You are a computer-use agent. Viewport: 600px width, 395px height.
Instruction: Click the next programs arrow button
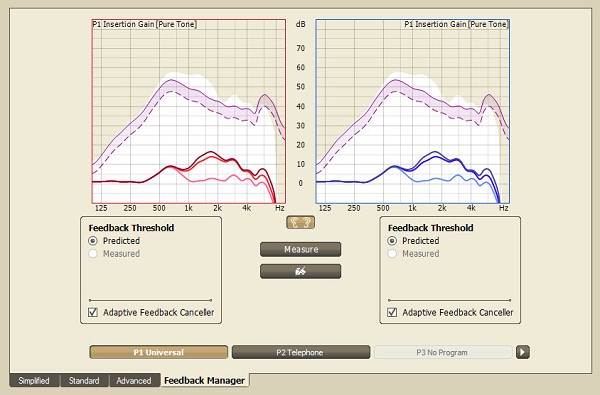coord(523,352)
